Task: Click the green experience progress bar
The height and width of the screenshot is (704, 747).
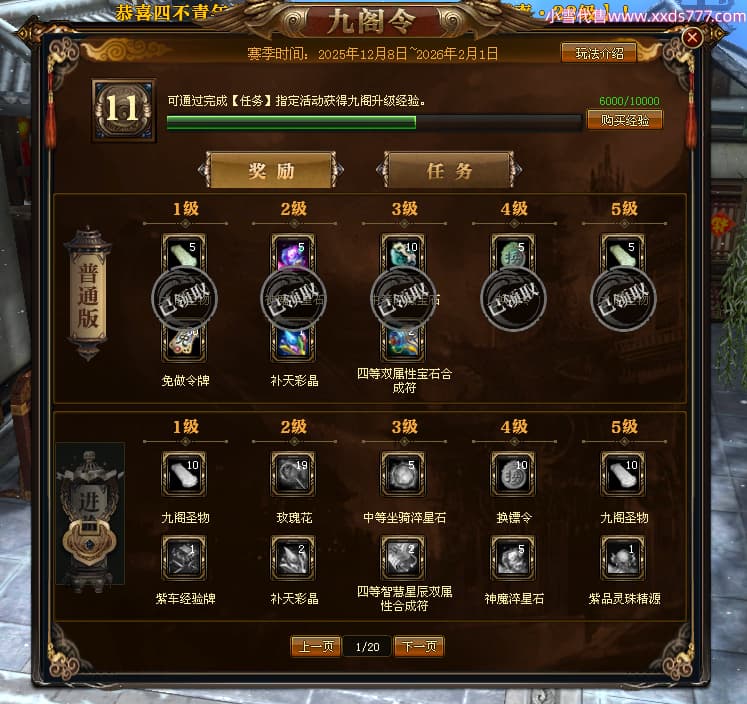Action: 374,122
